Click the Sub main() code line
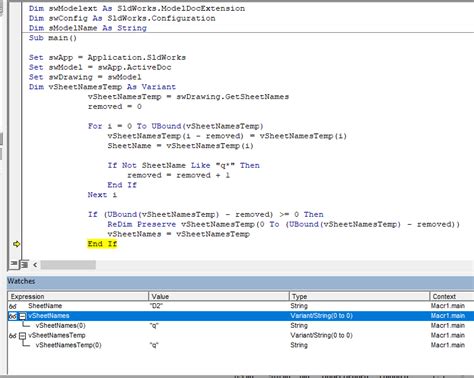Image resolution: width=474 pixels, height=378 pixels. pyautogui.click(x=53, y=38)
